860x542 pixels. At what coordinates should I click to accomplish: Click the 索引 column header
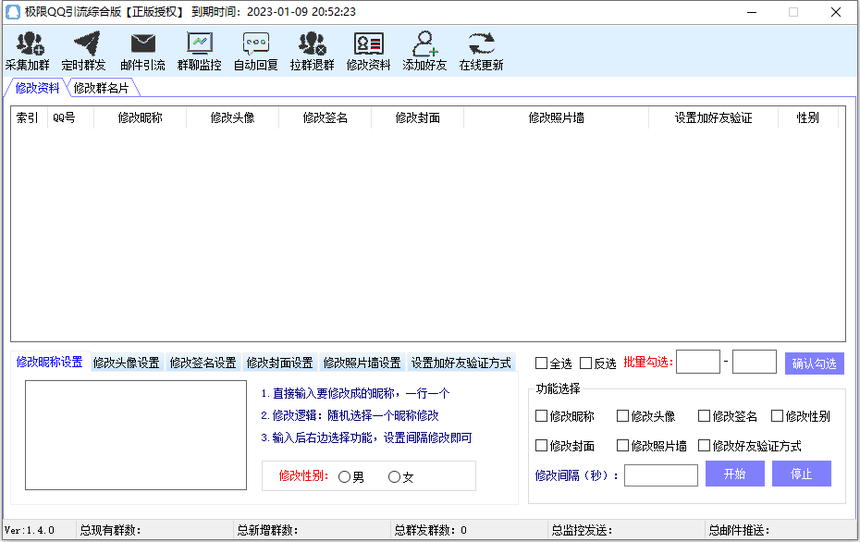[29, 117]
